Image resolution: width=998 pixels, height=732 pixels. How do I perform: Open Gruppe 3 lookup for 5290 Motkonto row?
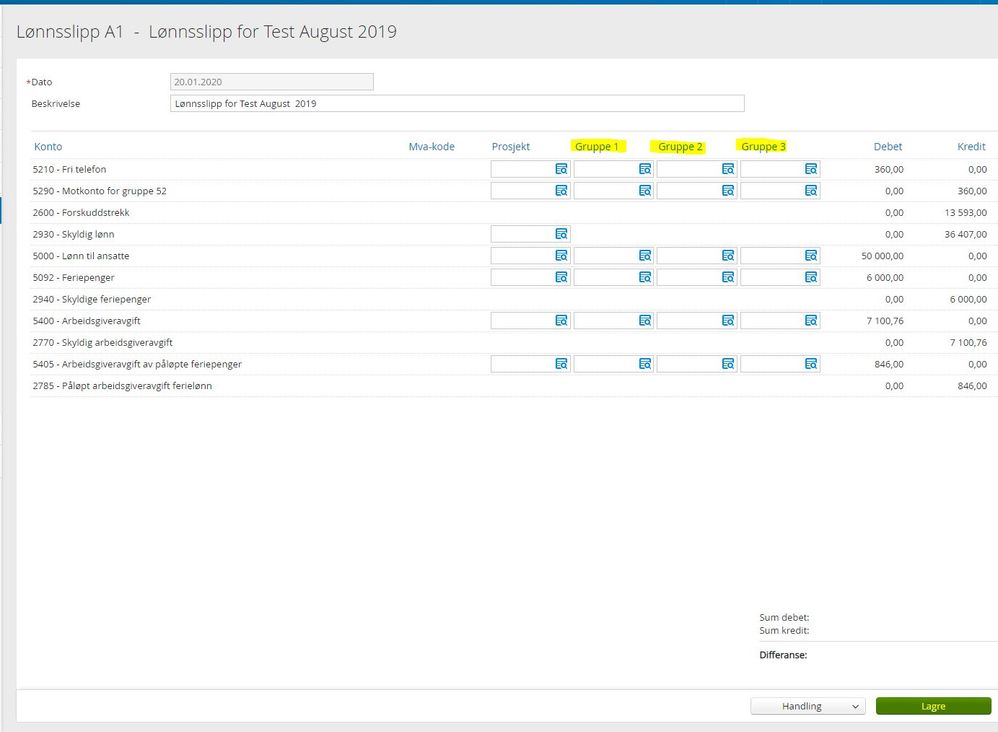[x=811, y=191]
